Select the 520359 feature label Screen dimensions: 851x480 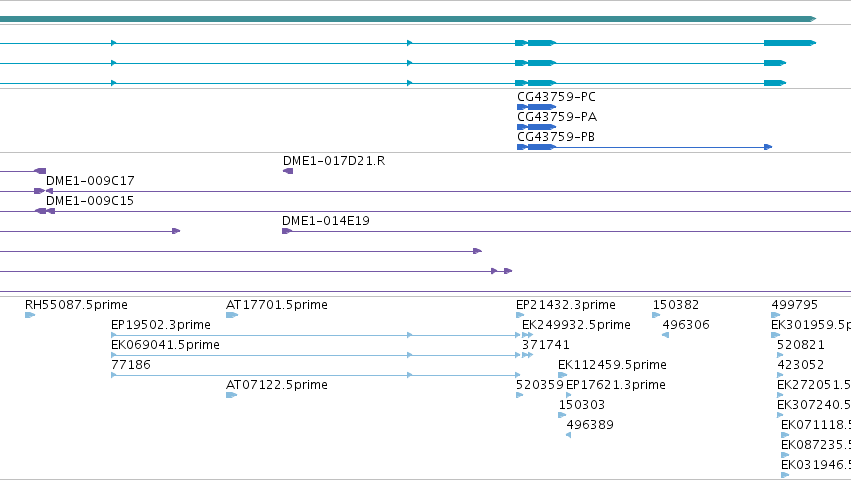click(x=540, y=385)
